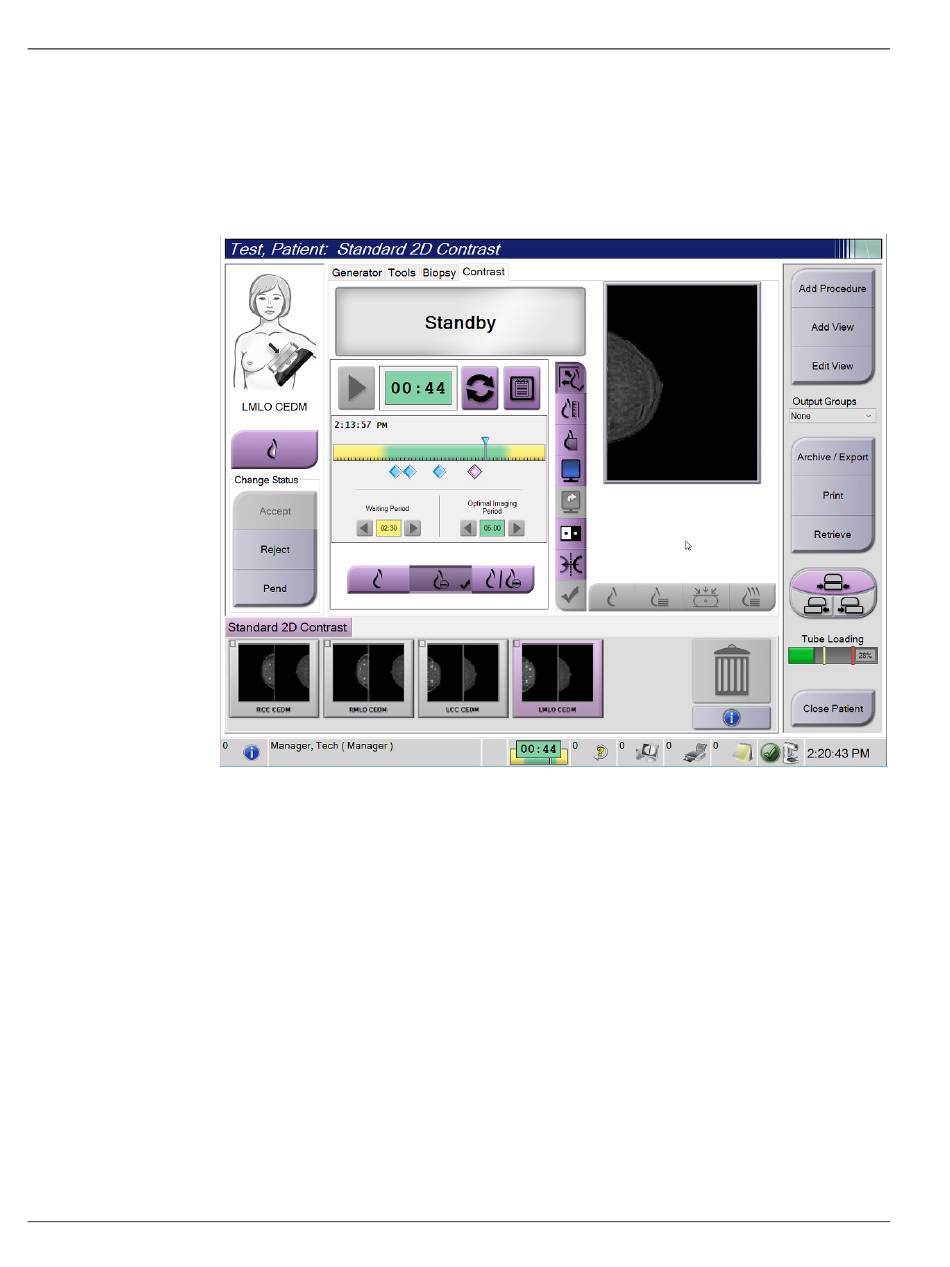Select the low energy breast image button
This screenshot has height=1267, width=950.
pyautogui.click(x=378, y=579)
